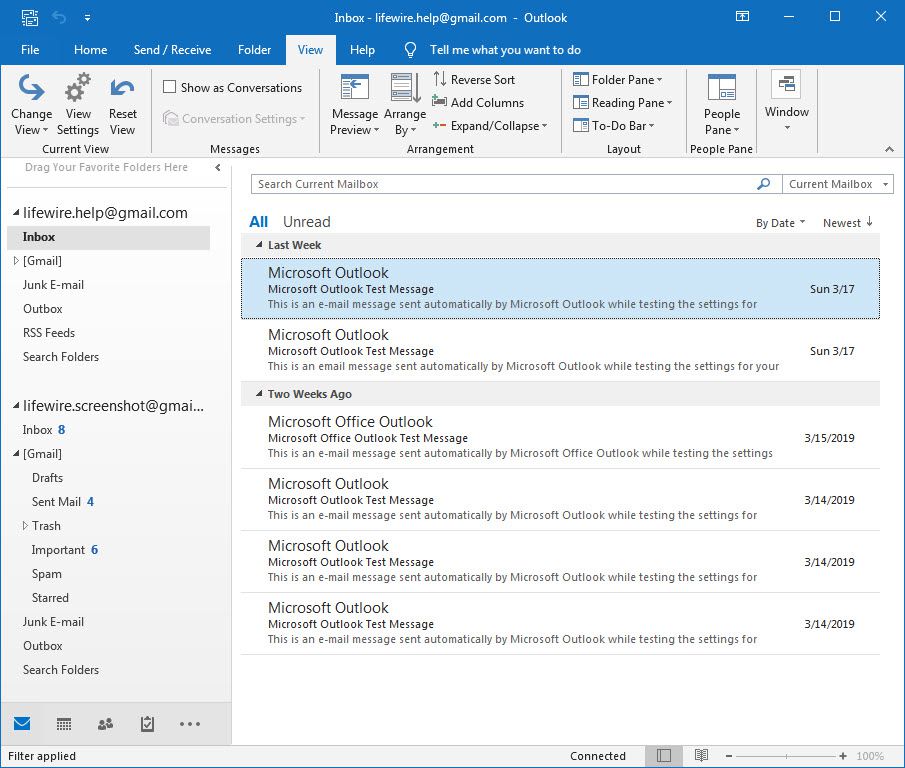Open Folder Pane dropdown
The image size is (905, 768).
click(x=617, y=80)
